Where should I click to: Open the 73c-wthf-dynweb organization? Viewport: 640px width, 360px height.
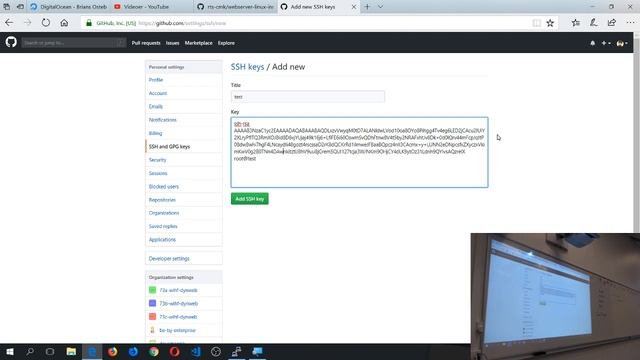[178, 317]
